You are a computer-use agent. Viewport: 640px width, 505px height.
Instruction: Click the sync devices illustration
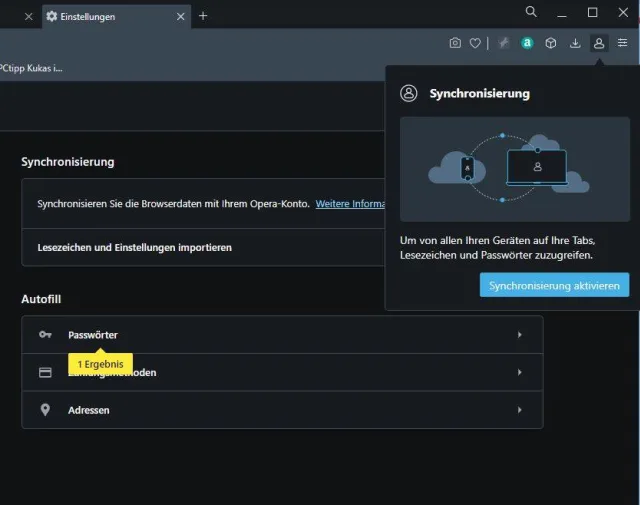(514, 168)
